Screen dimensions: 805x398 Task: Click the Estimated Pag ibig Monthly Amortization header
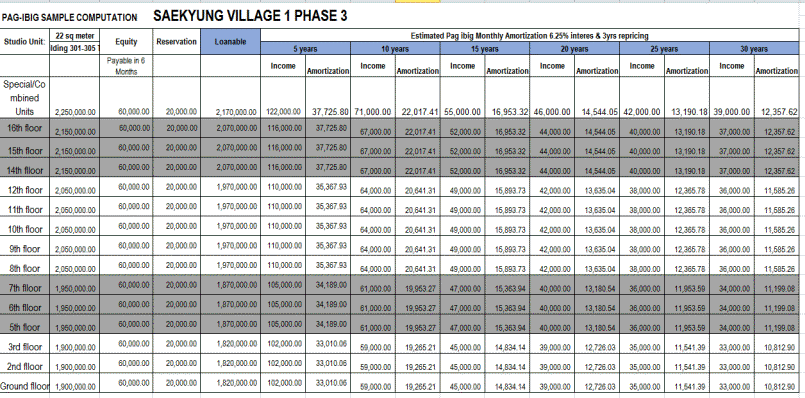[529, 36]
